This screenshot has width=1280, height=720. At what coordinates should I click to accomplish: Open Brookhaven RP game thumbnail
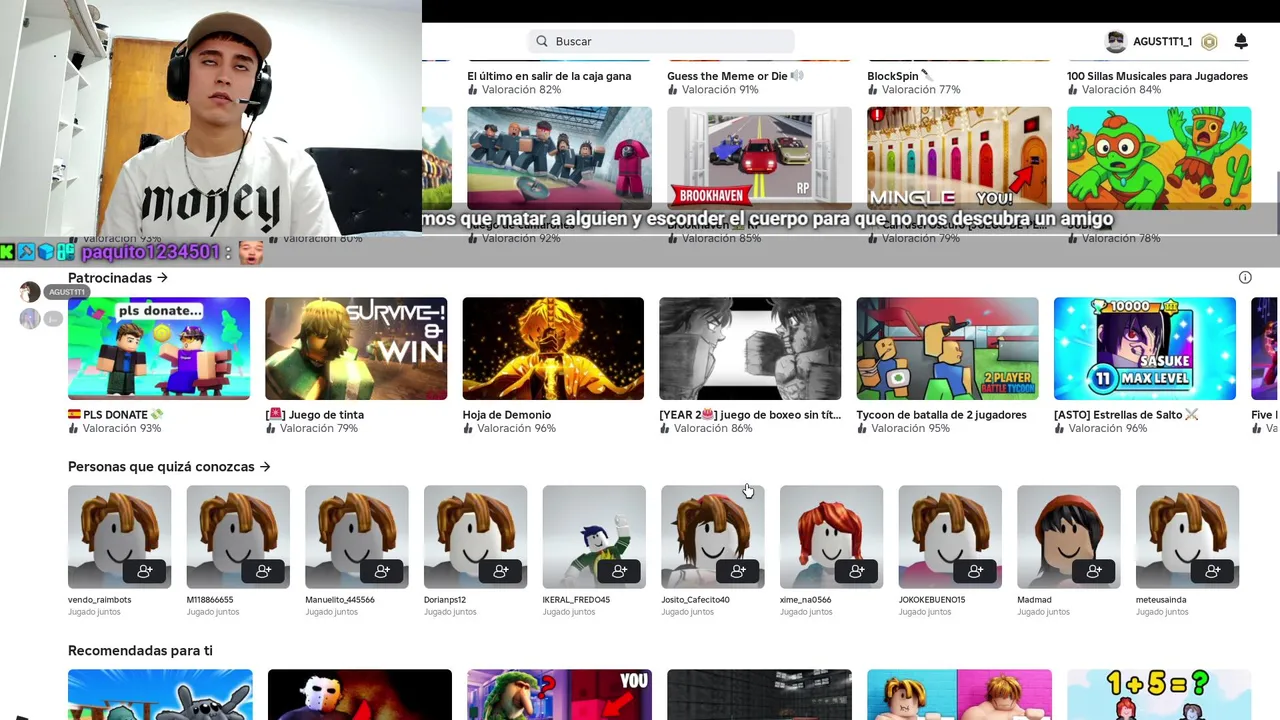tap(760, 158)
